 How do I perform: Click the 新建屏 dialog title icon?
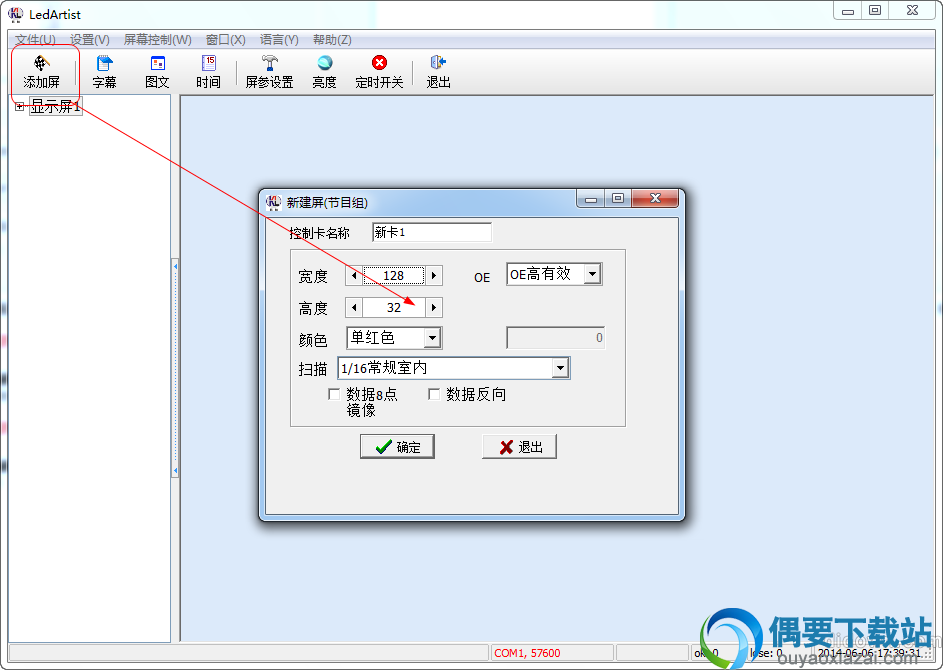coord(274,203)
